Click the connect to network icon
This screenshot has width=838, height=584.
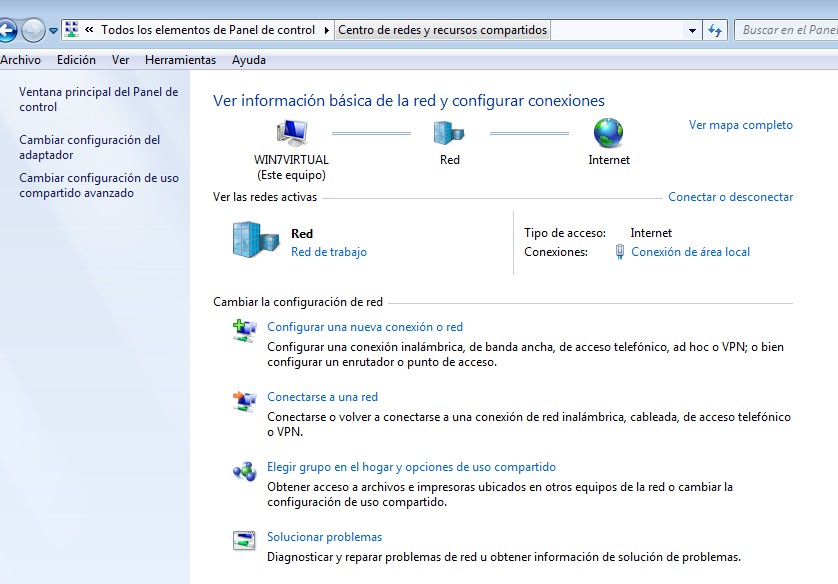click(x=245, y=401)
